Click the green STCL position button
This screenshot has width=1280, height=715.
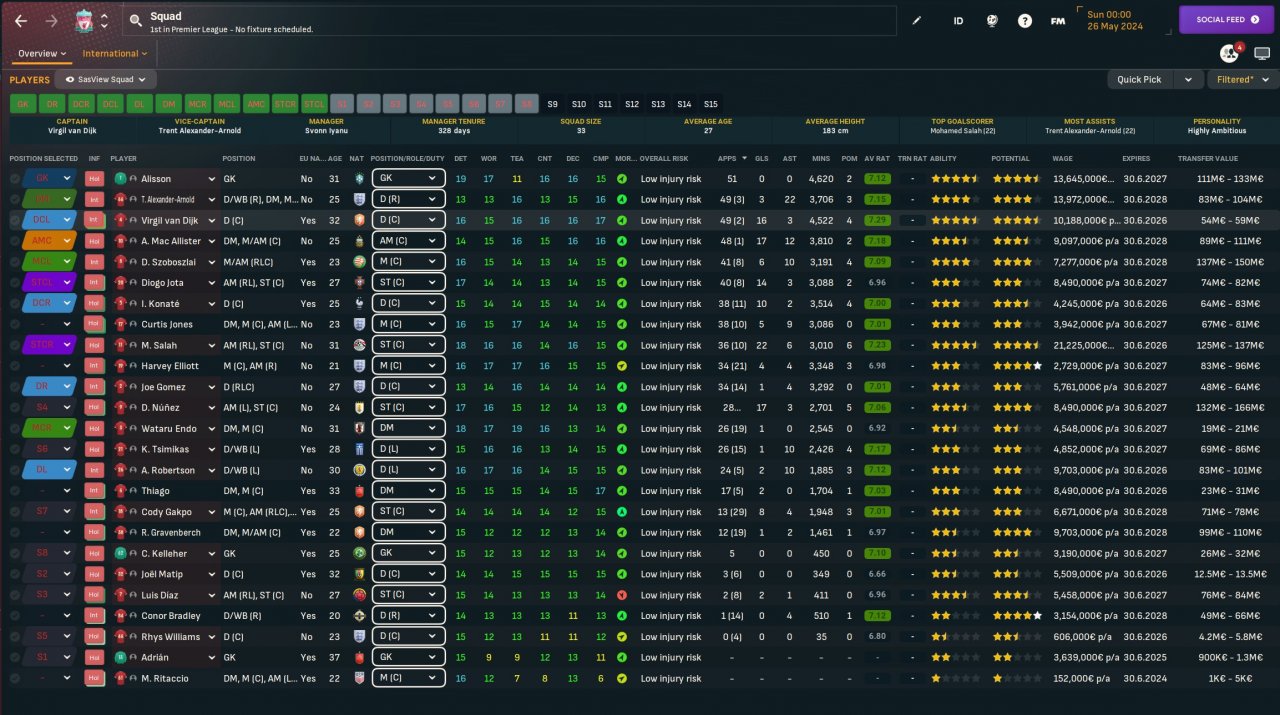pos(314,104)
